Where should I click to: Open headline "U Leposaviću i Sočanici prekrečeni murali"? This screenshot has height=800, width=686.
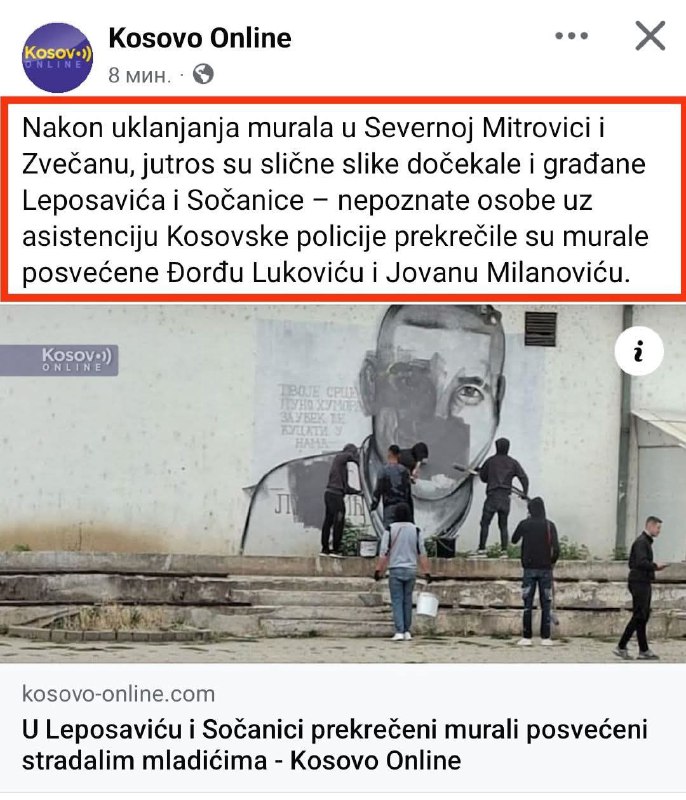(x=334, y=730)
